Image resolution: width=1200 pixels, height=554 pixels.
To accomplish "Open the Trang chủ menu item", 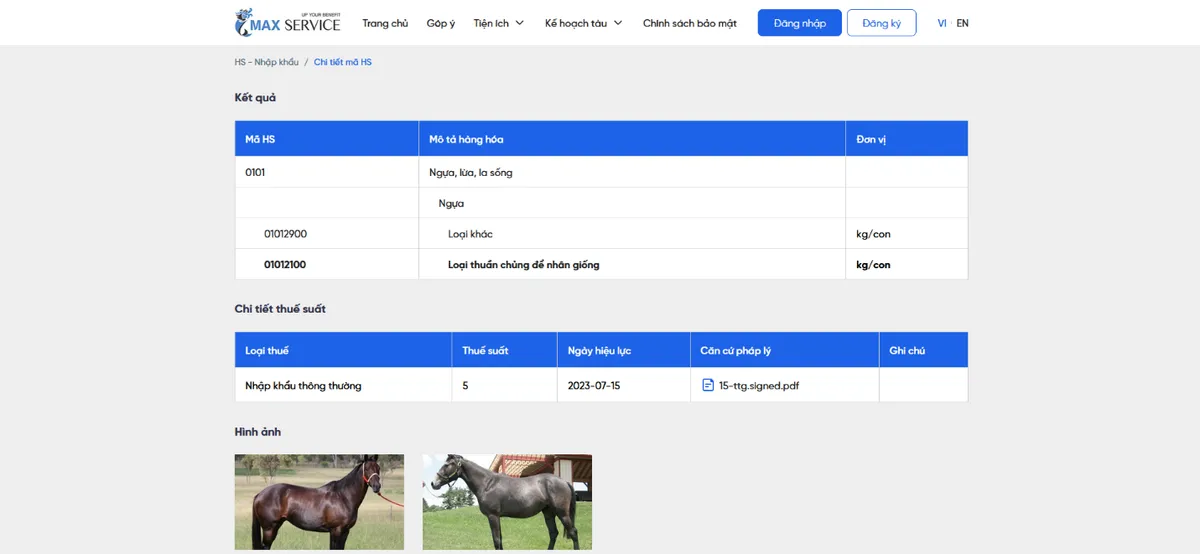I will click(x=385, y=23).
